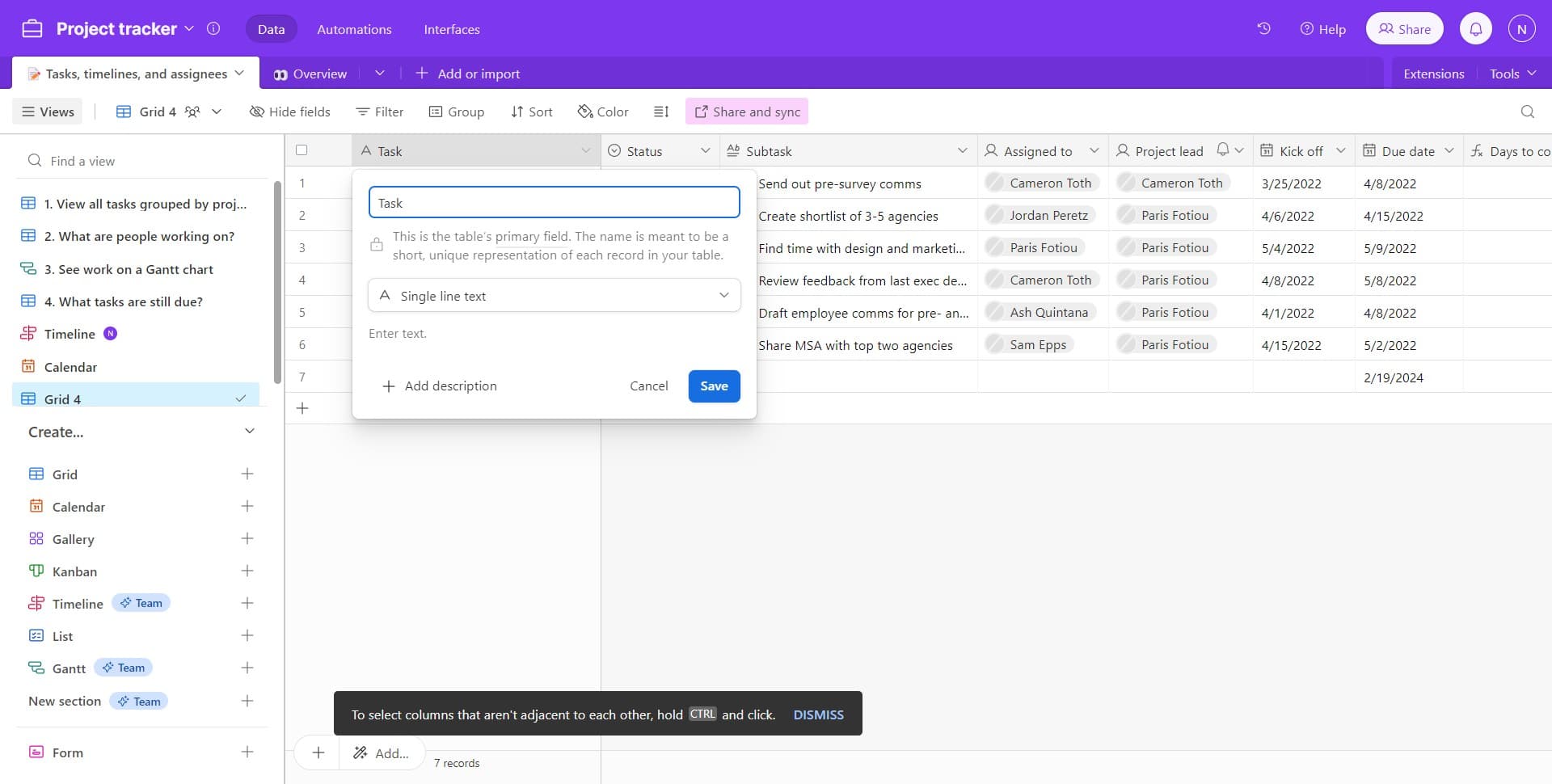The height and width of the screenshot is (784, 1552).
Task: Click the field name input containing Task
Action: click(554, 203)
